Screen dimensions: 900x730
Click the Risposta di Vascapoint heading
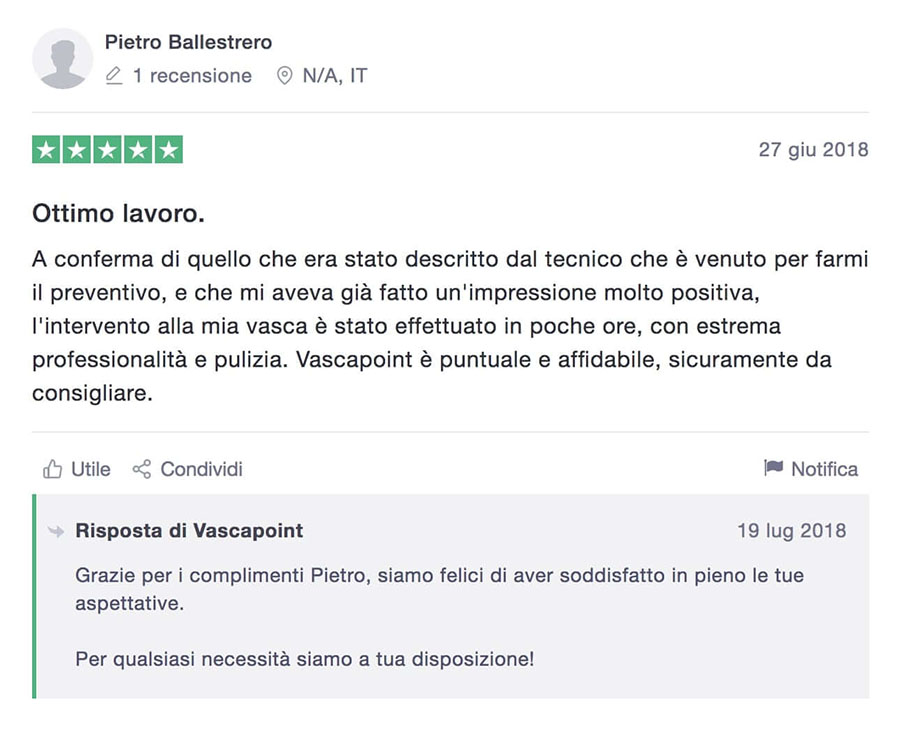(x=189, y=531)
